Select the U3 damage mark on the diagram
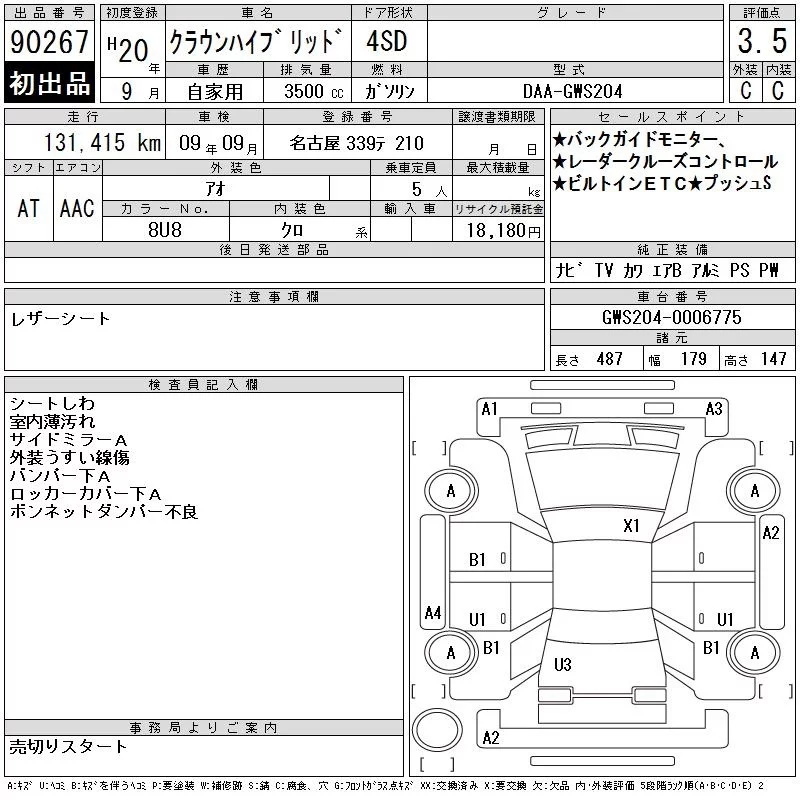The image size is (800, 800). tap(562, 665)
